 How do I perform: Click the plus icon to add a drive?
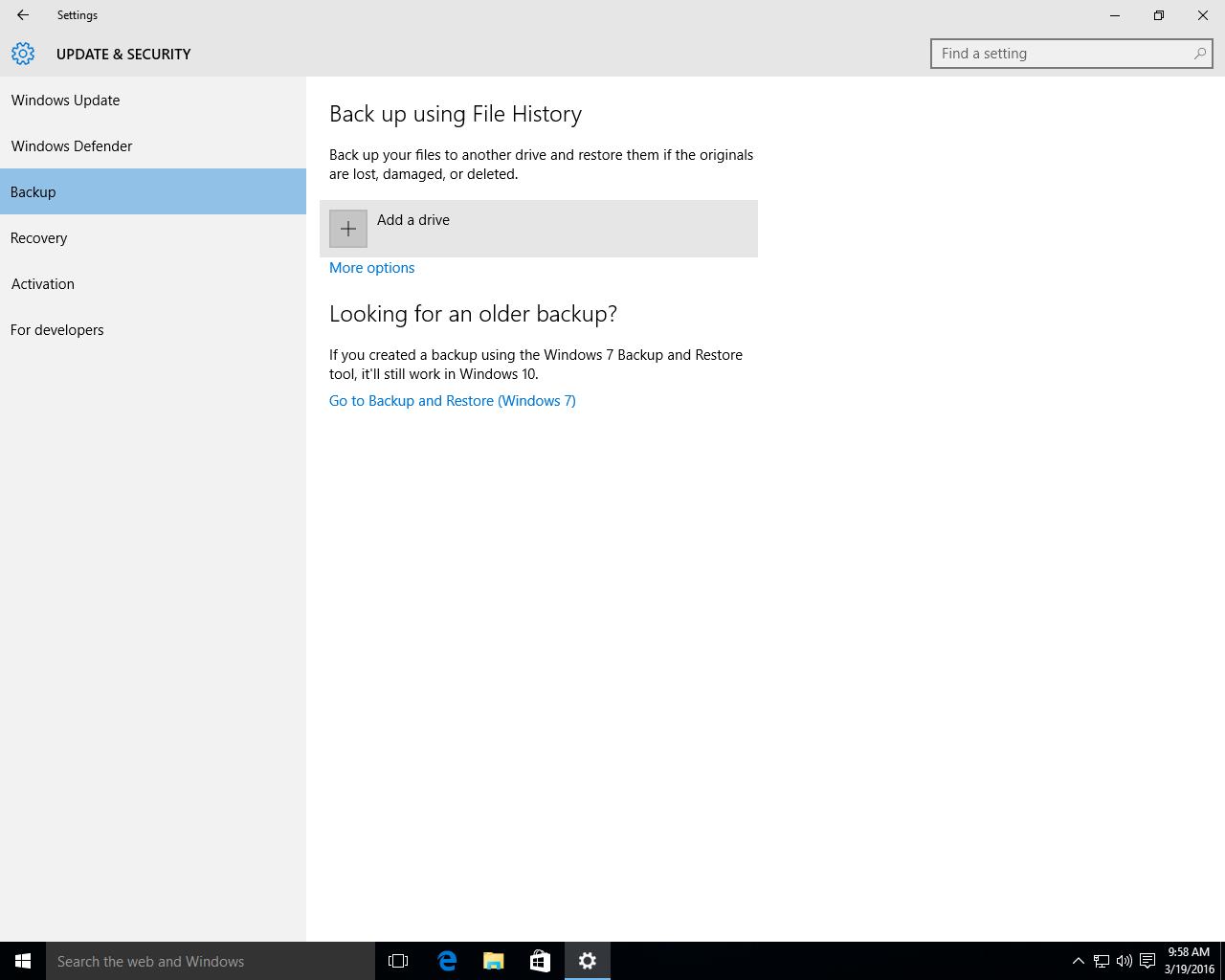coord(348,229)
